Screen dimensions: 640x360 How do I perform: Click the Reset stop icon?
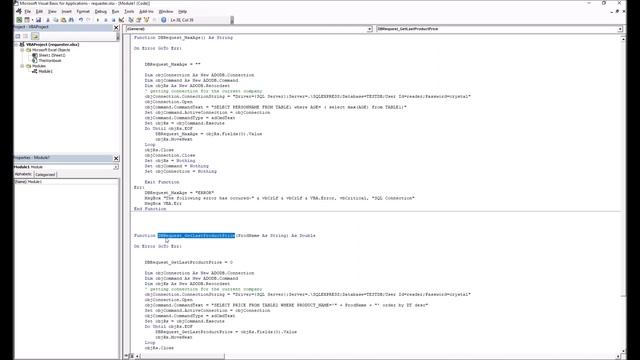click(113, 20)
